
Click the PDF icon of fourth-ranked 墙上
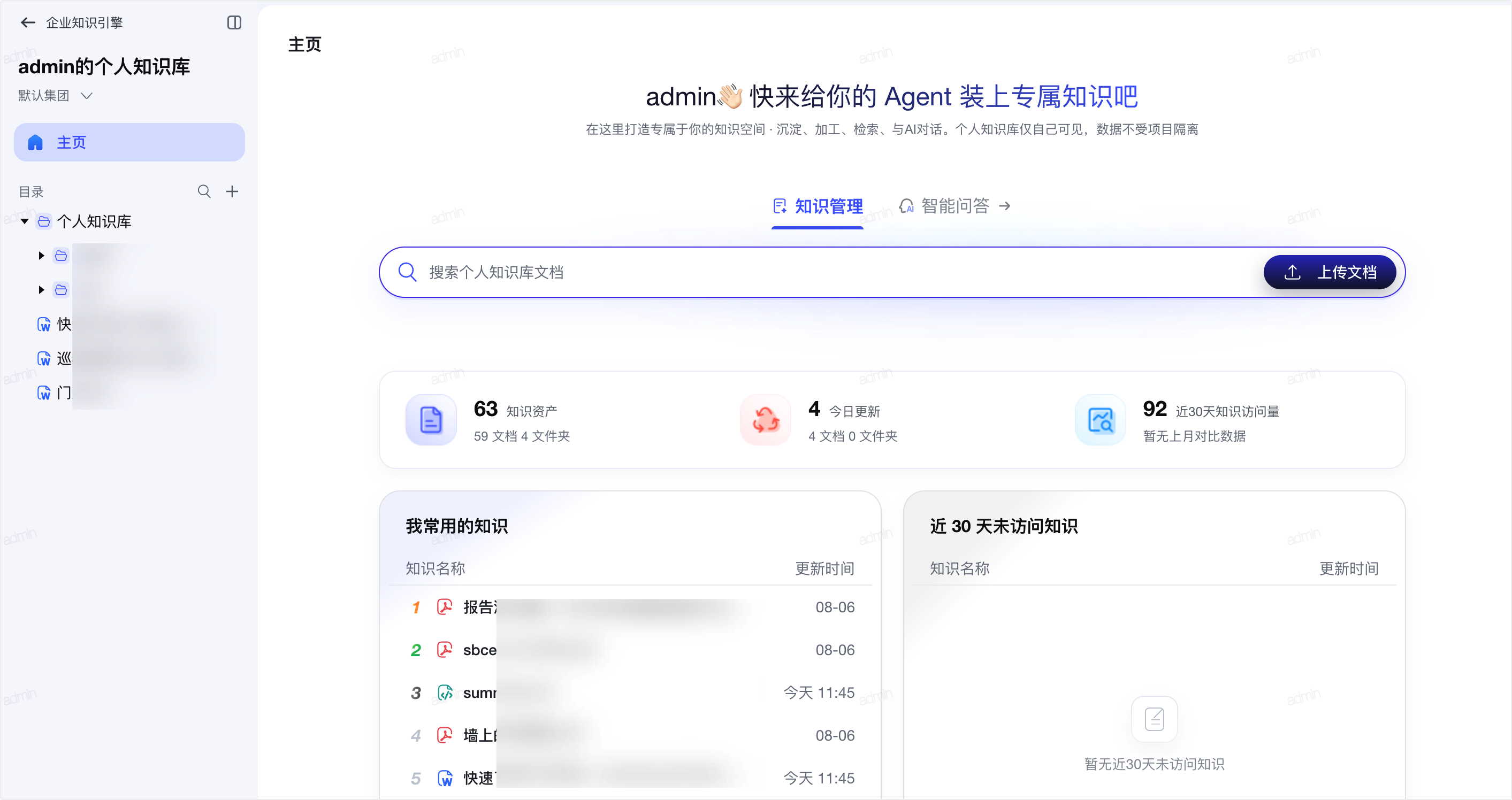click(x=444, y=735)
